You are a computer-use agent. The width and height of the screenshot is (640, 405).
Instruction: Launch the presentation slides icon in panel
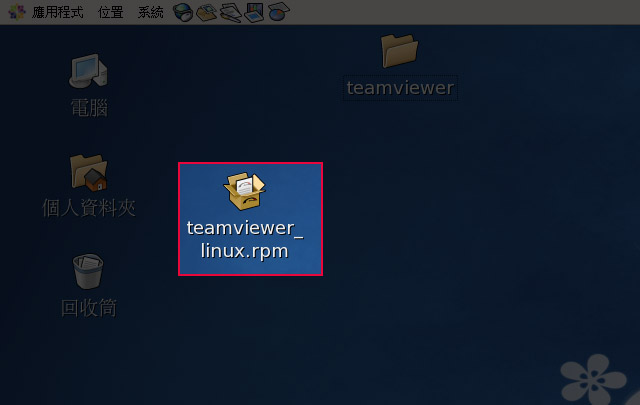[254, 12]
